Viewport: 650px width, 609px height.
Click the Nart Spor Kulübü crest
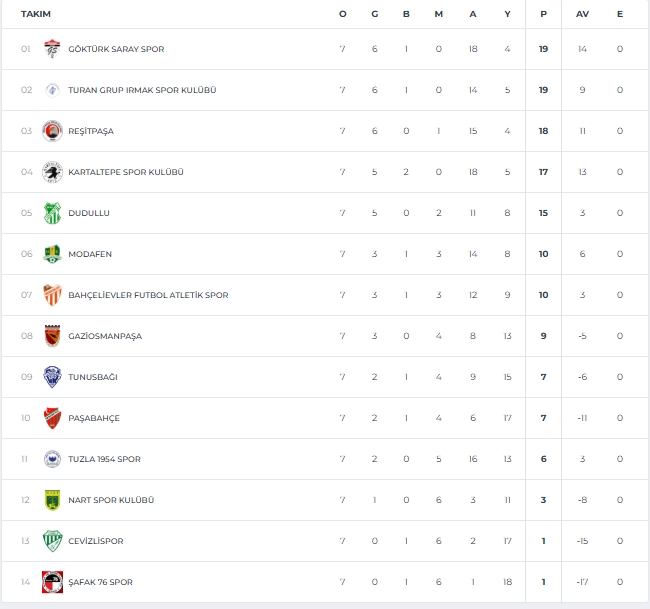click(x=52, y=500)
